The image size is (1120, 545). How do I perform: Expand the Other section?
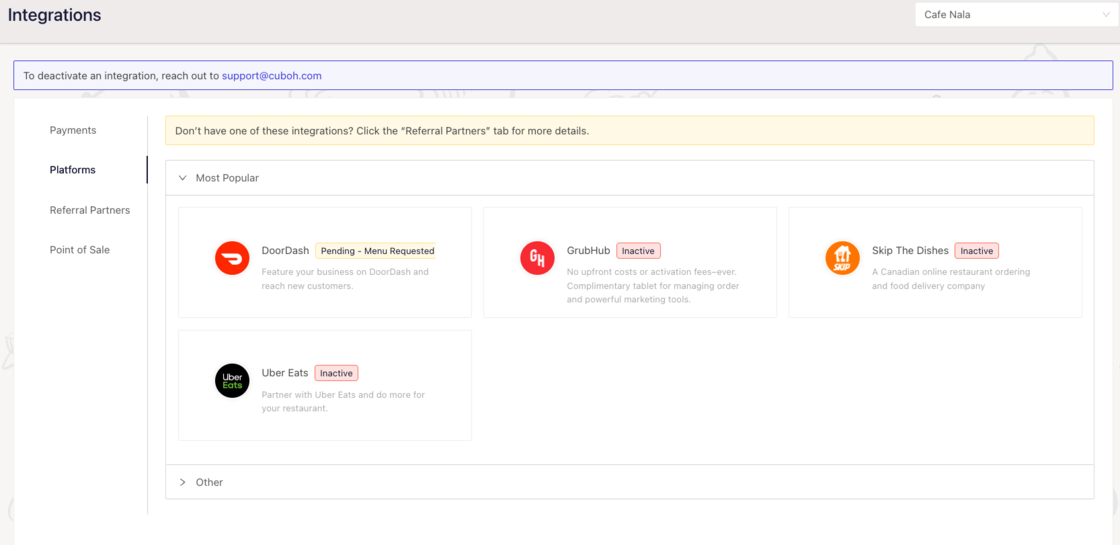(183, 482)
